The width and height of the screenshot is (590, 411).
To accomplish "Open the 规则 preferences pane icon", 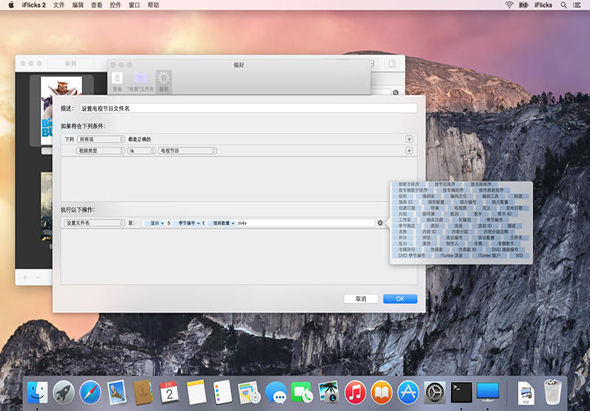I will click(164, 82).
